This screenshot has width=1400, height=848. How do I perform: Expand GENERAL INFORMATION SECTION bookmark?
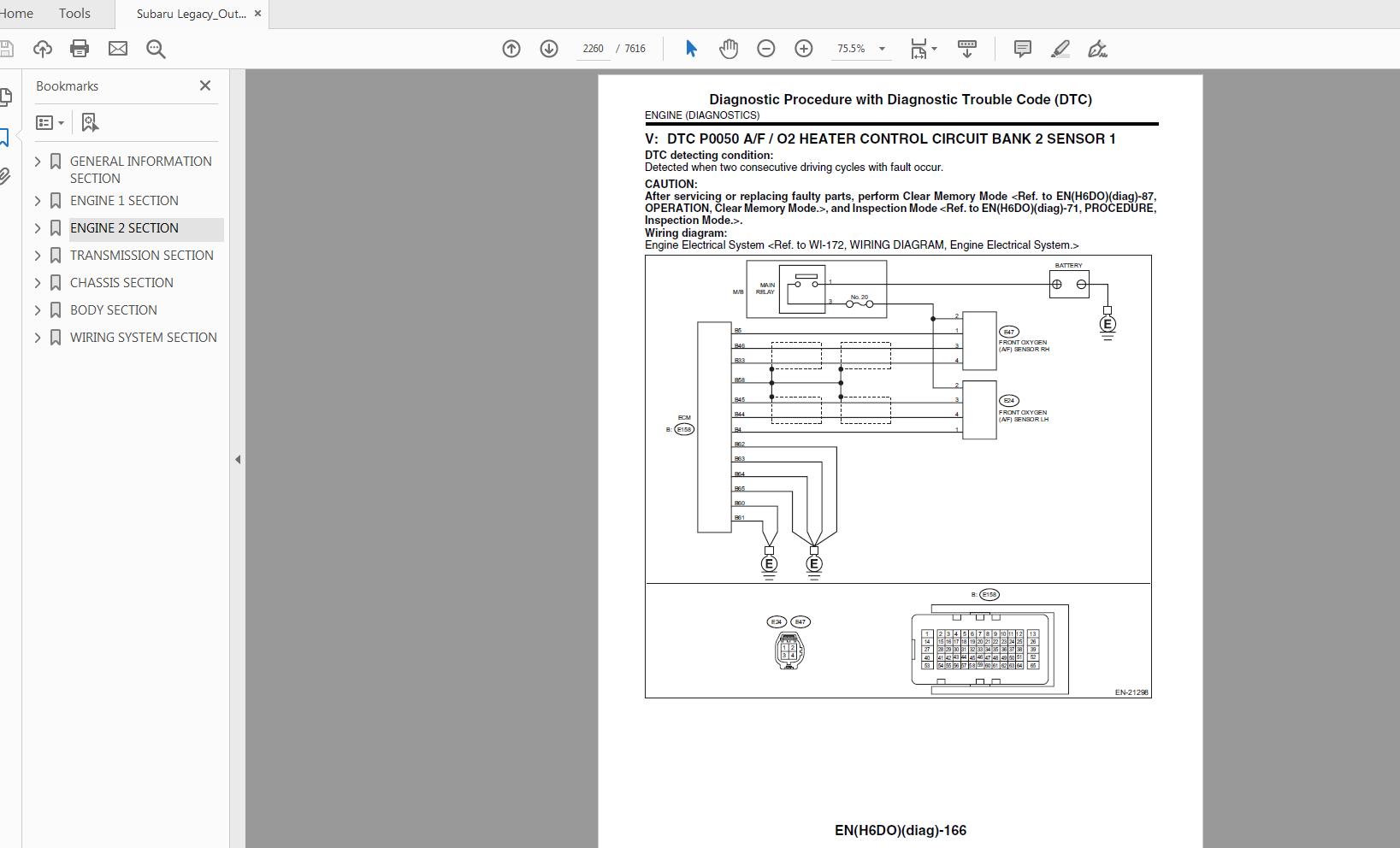coord(37,161)
